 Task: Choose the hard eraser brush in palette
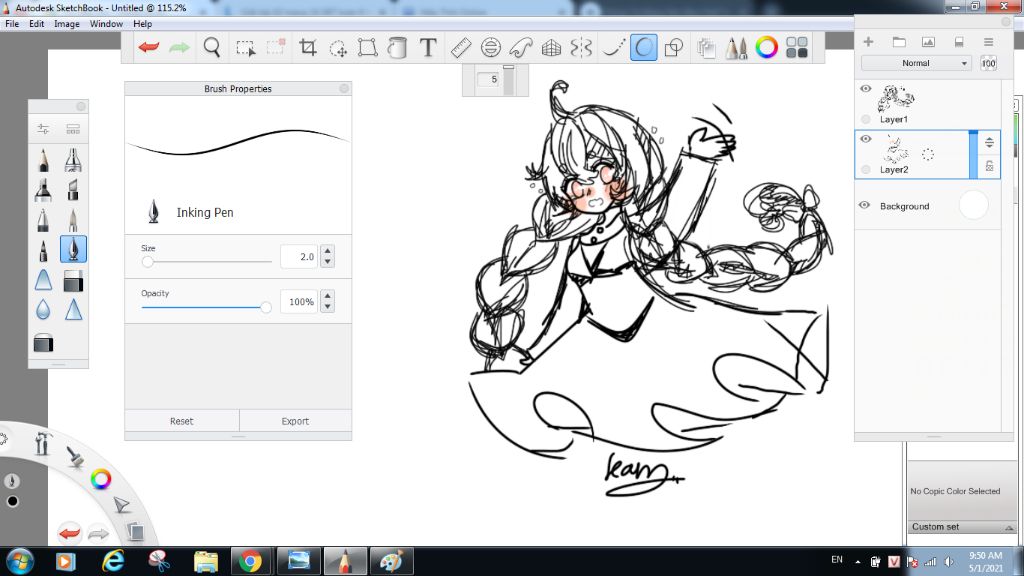point(73,281)
